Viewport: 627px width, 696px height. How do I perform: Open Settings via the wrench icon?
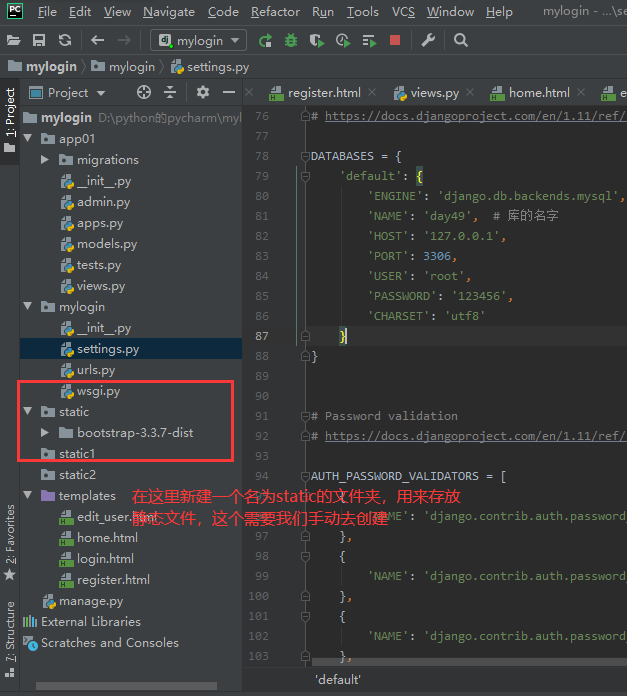point(428,41)
